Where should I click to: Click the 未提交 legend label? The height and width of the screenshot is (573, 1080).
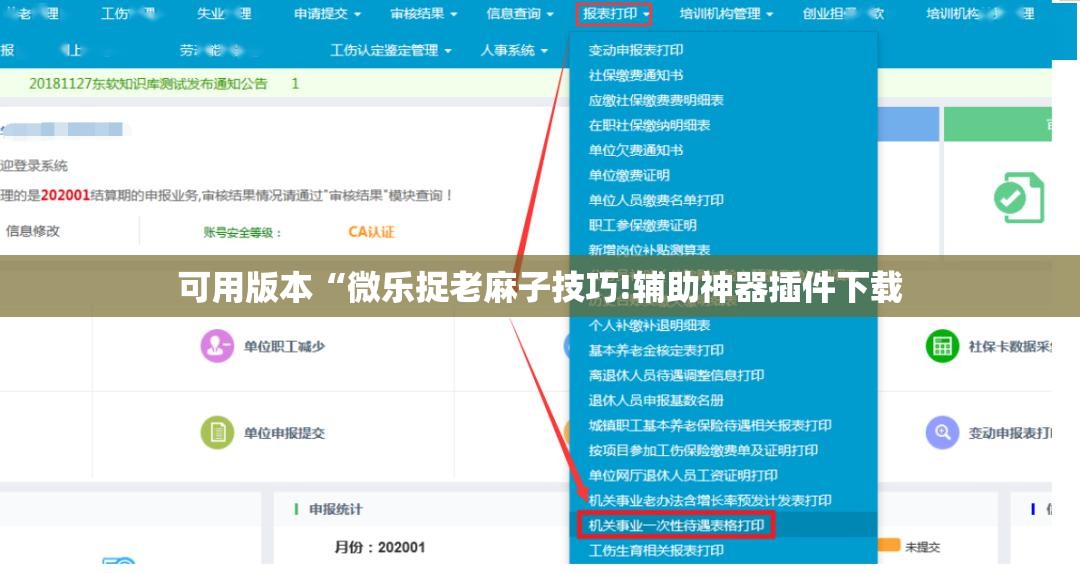click(922, 547)
